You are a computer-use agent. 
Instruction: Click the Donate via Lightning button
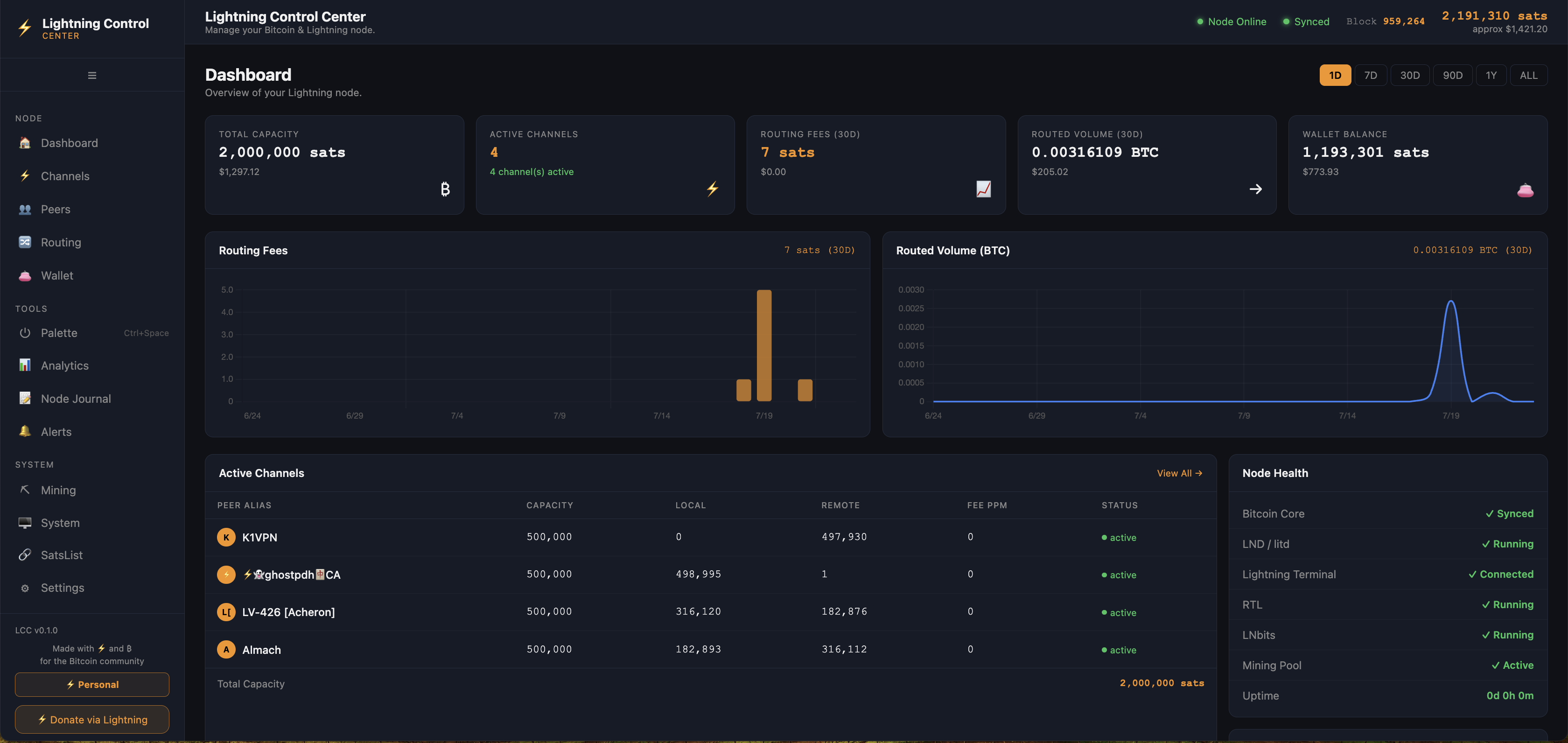pos(92,719)
